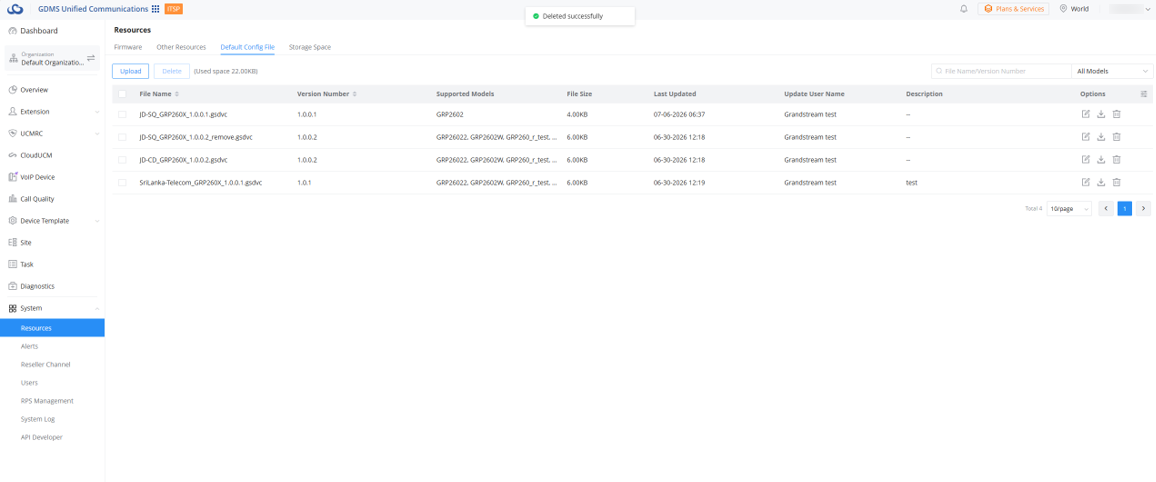Screen dimensions: 1156x482
Task: Tick checkbox for JD-SQ_GRP260X_1.0.0.2_remove.gsdvc
Action: [122, 137]
